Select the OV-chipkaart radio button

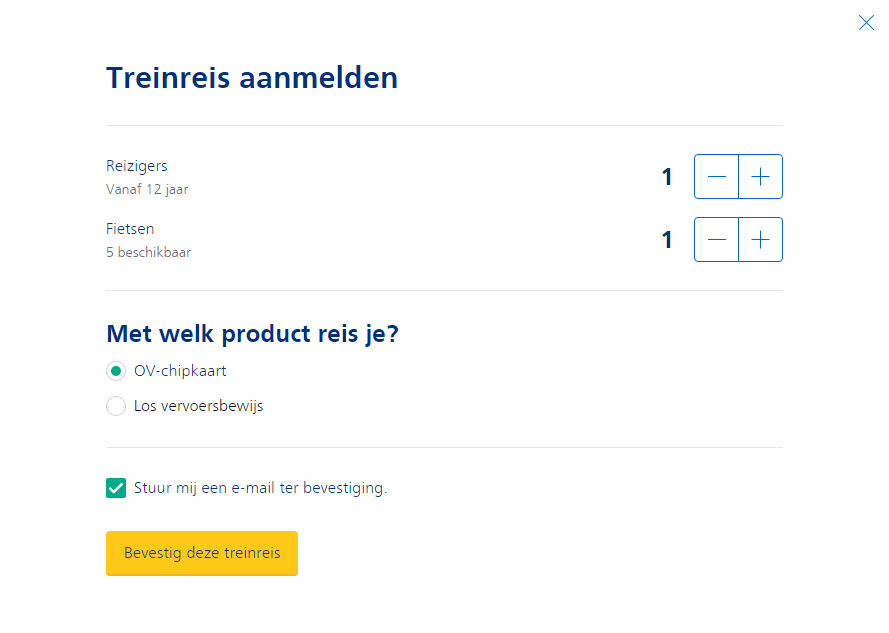coord(116,371)
